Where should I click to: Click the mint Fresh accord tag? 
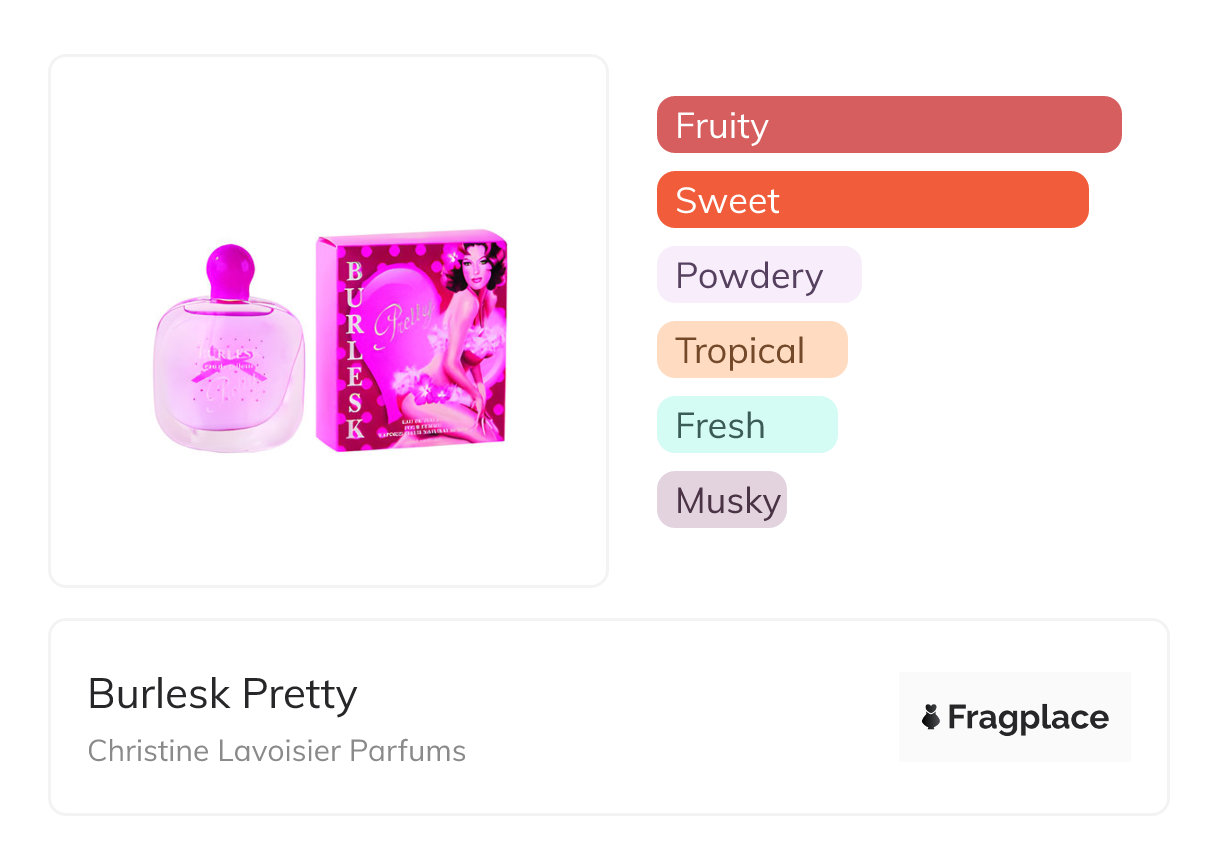pos(746,425)
